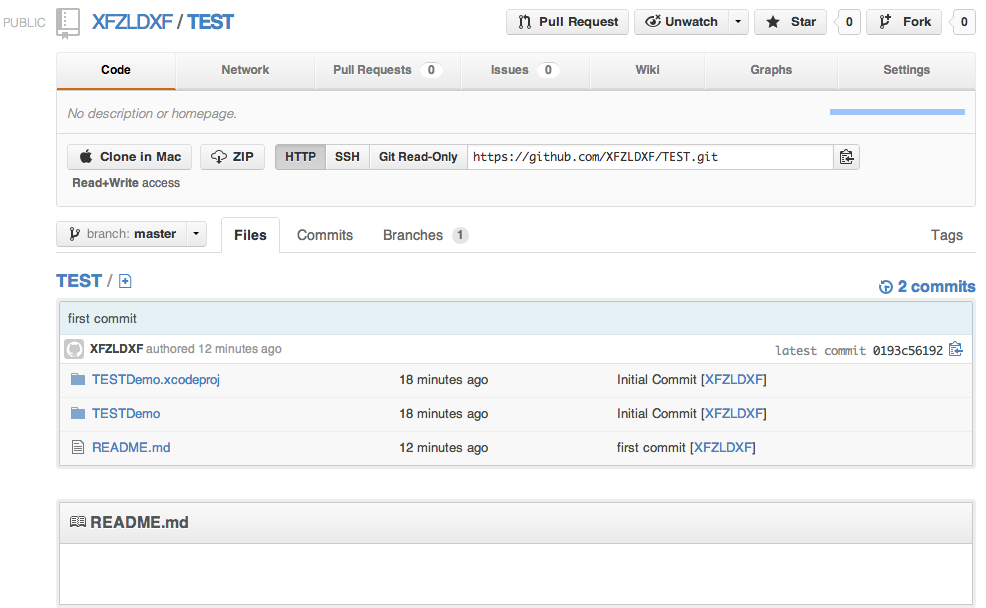This screenshot has height=608, width=986.
Task: Download the repository as ZIP
Action: (x=232, y=157)
